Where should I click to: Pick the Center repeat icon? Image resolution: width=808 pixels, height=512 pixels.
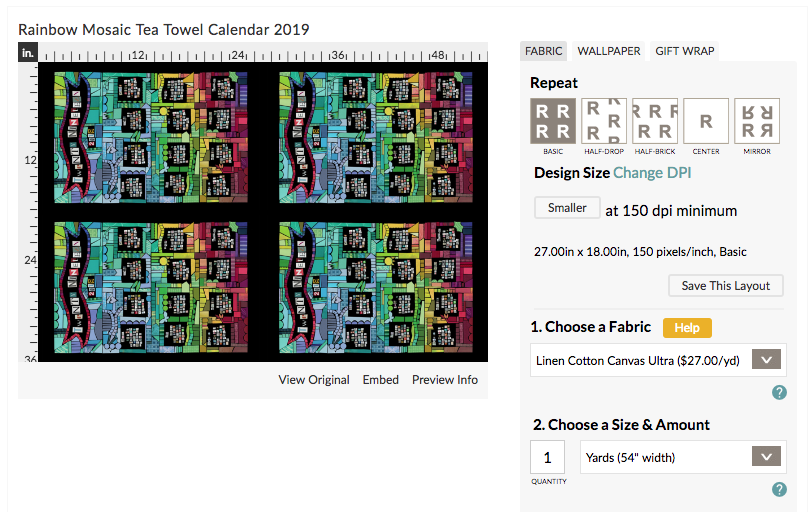[x=706, y=121]
